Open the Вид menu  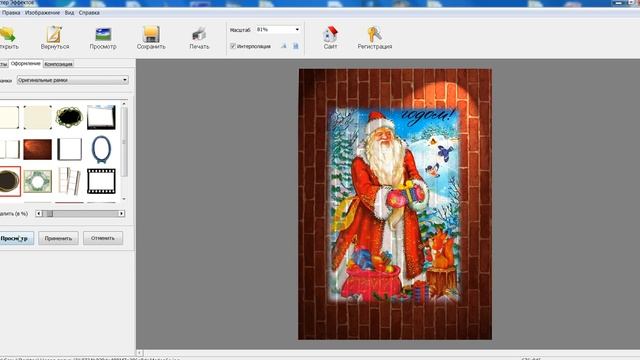[69, 13]
